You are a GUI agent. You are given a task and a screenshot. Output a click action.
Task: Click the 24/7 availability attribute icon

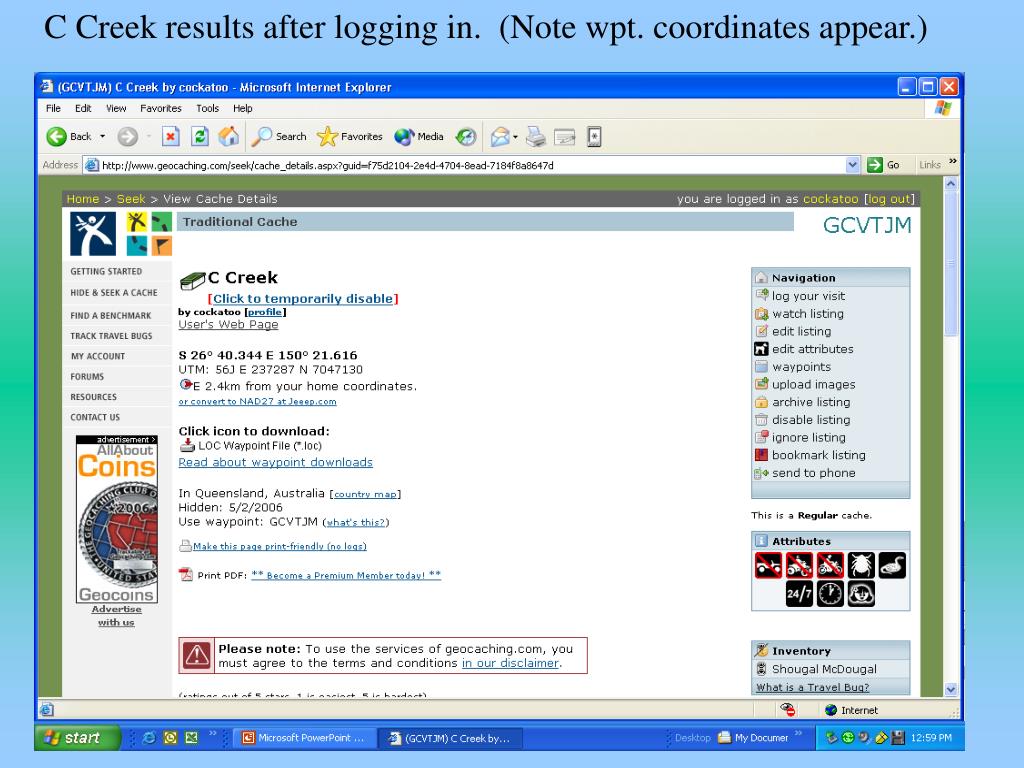pos(799,594)
